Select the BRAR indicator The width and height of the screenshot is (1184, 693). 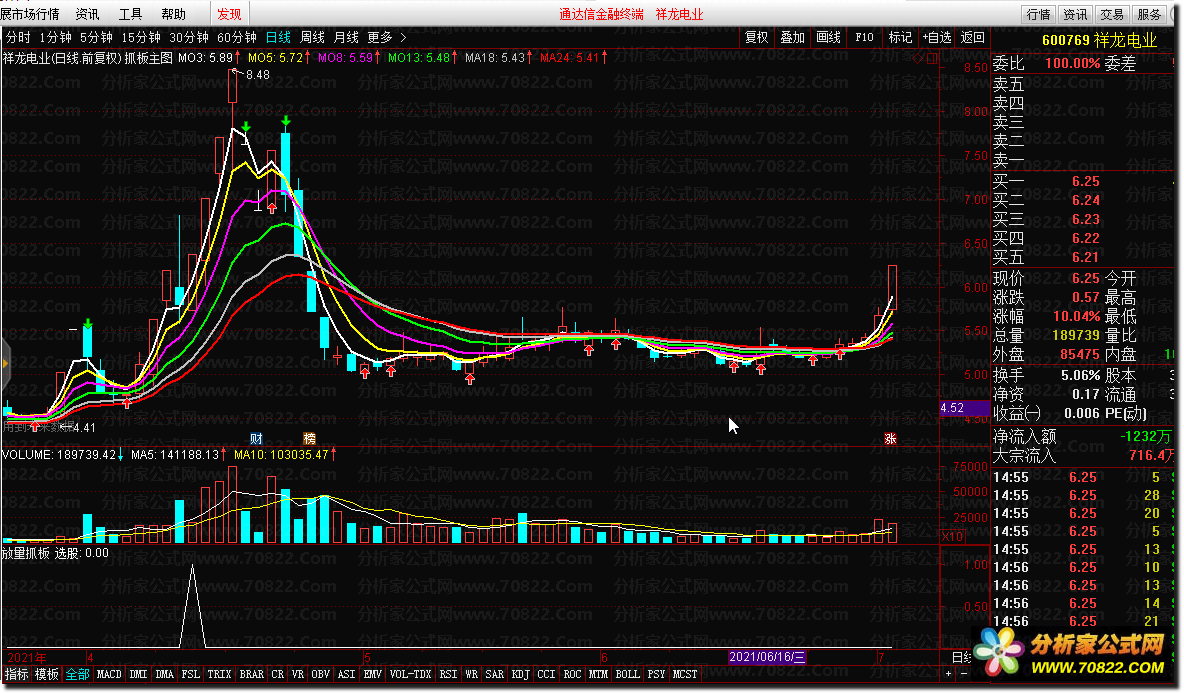251,674
